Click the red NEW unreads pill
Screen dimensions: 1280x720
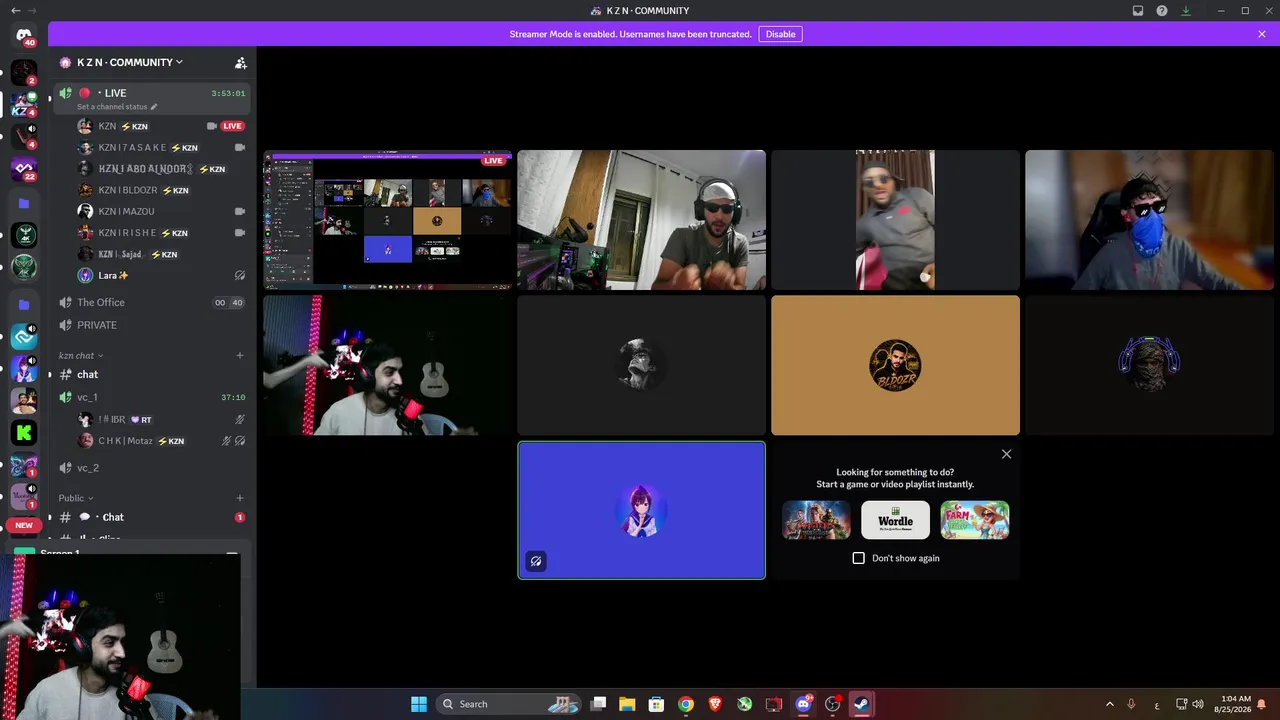pos(24,525)
